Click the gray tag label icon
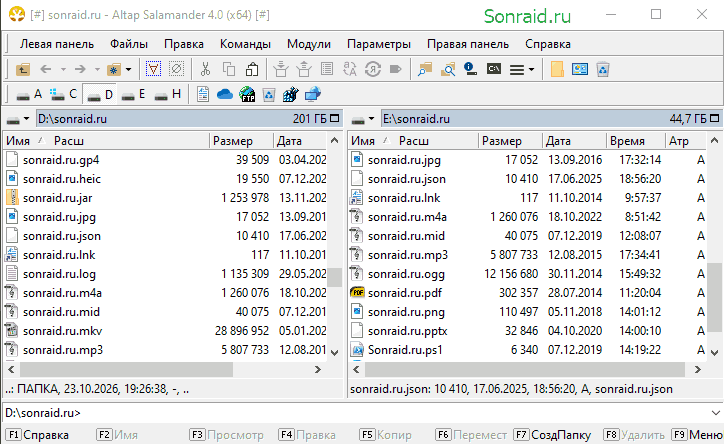The image size is (724, 444). (x=395, y=69)
